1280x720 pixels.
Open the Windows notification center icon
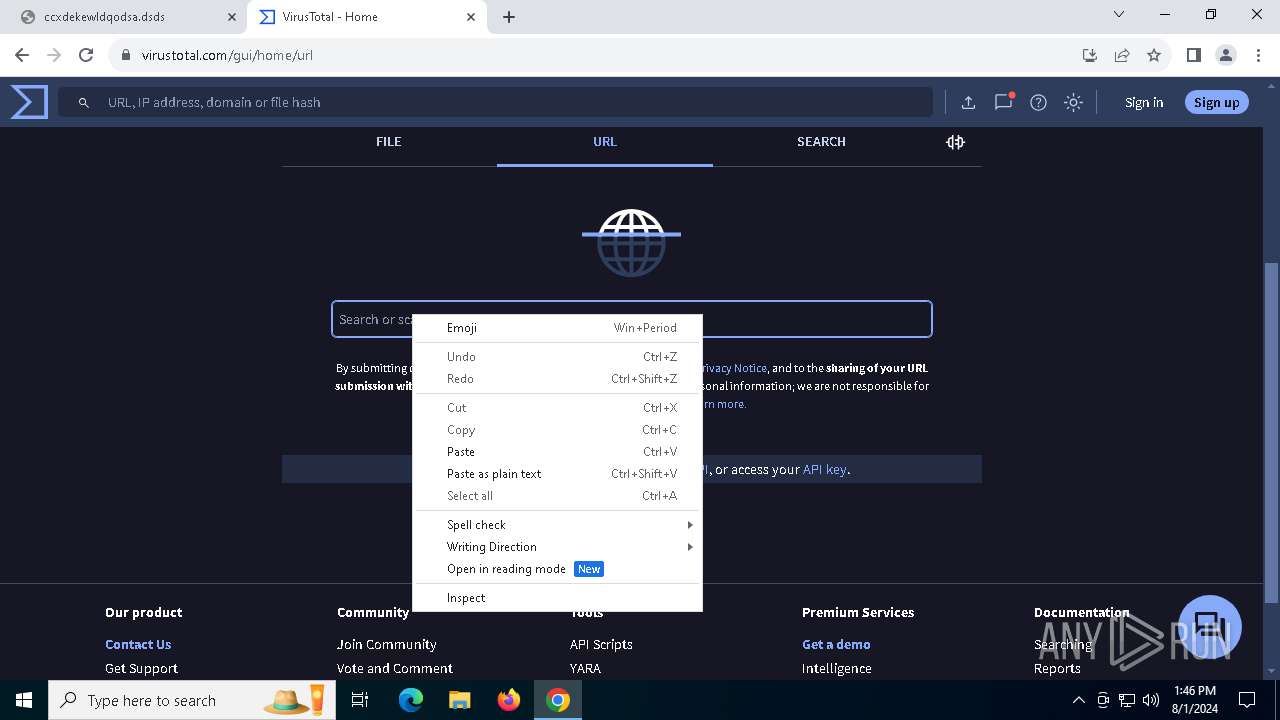1247,700
